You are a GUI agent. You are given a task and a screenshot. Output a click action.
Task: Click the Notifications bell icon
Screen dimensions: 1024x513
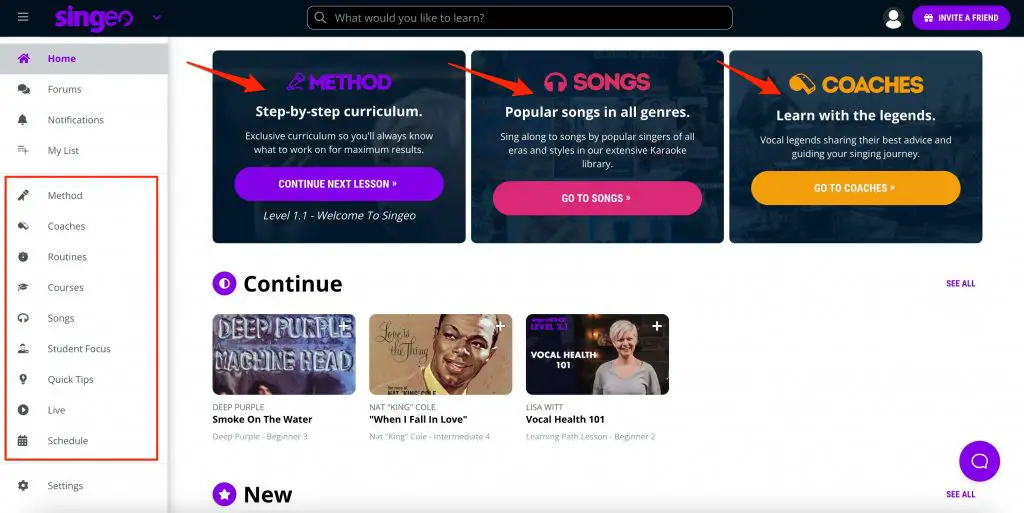(23, 119)
